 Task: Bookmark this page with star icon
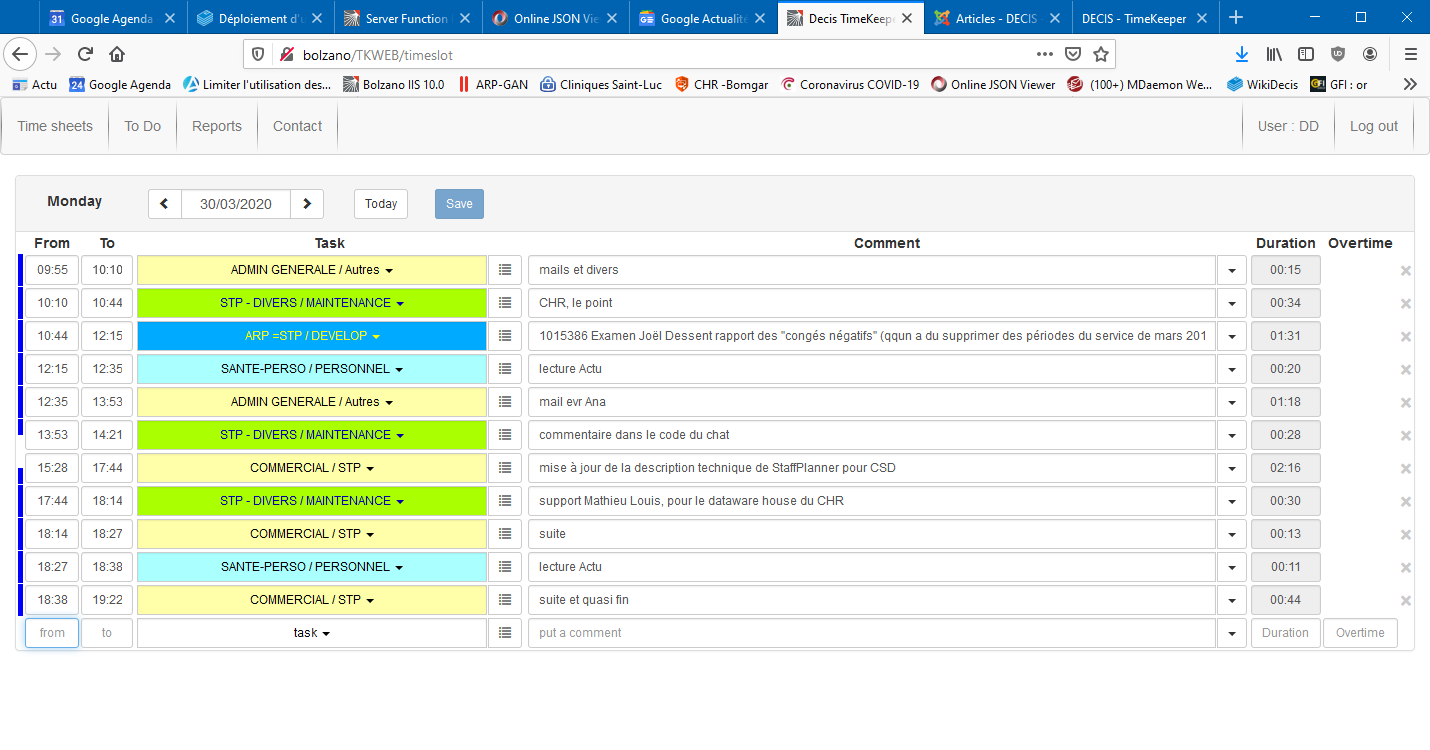click(1100, 54)
